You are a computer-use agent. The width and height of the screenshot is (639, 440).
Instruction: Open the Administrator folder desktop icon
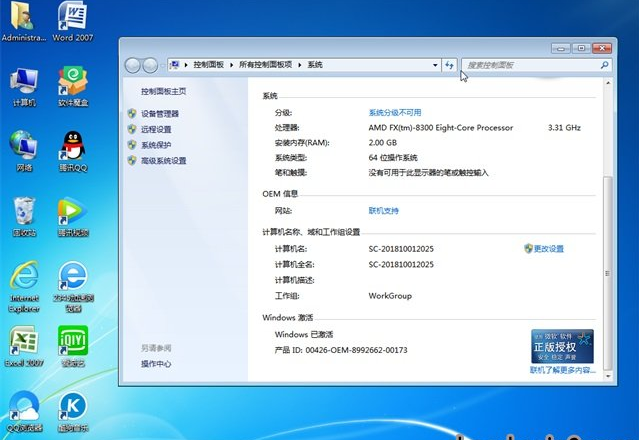(23, 21)
